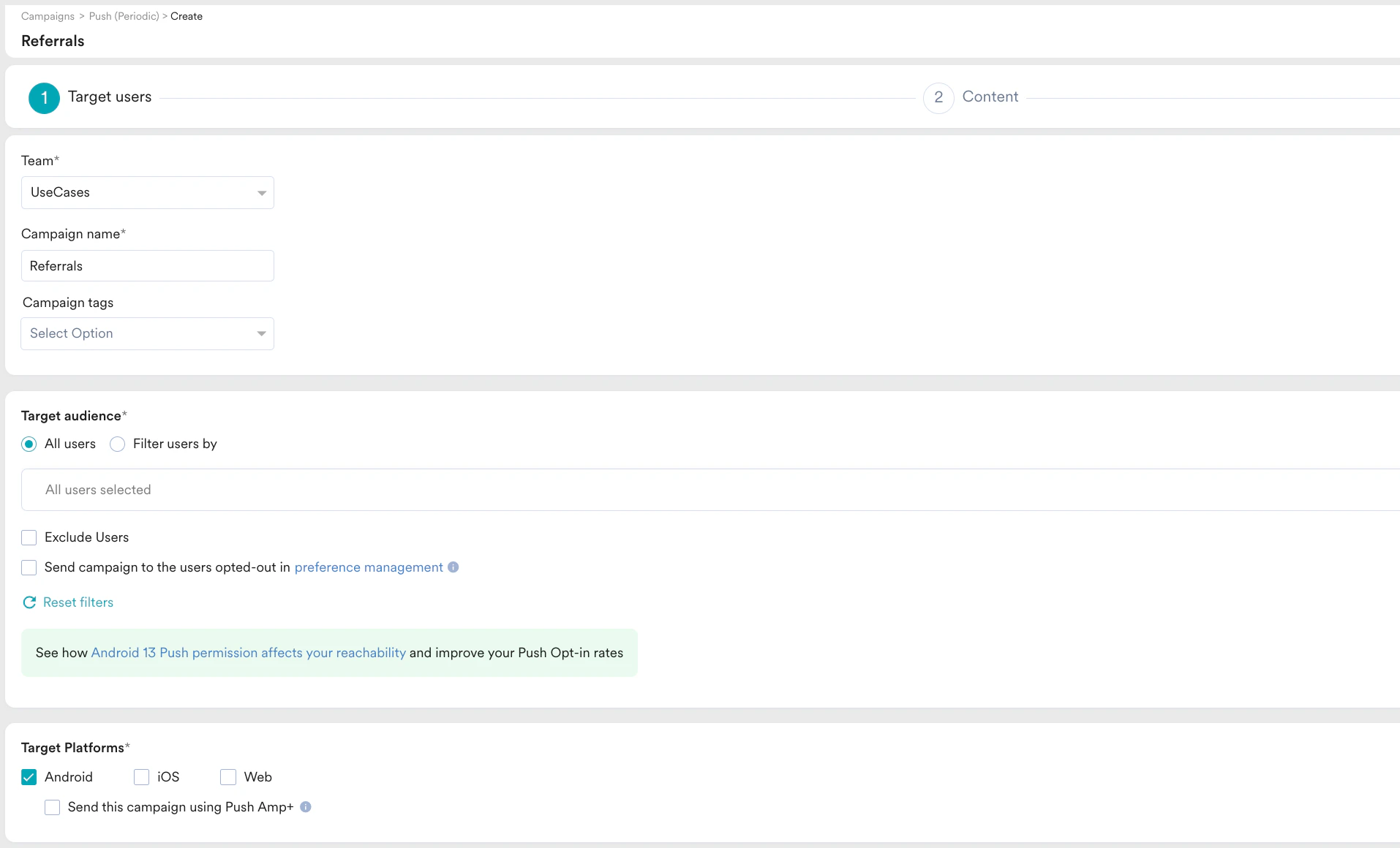
Task: Check iOS under Target Platforms
Action: click(142, 777)
